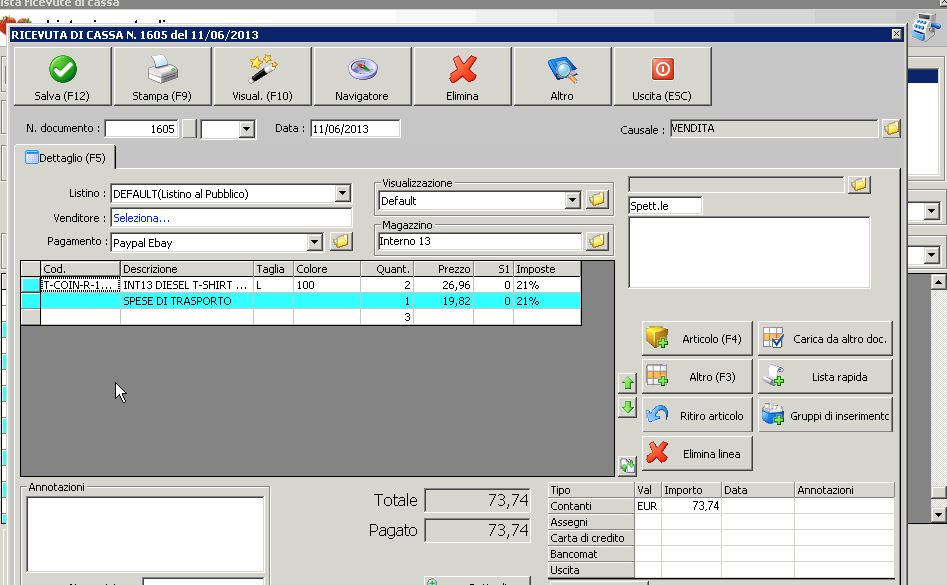The height and width of the screenshot is (585, 947).
Task: Open the Altro magnifier menu
Action: pyautogui.click(x=562, y=77)
